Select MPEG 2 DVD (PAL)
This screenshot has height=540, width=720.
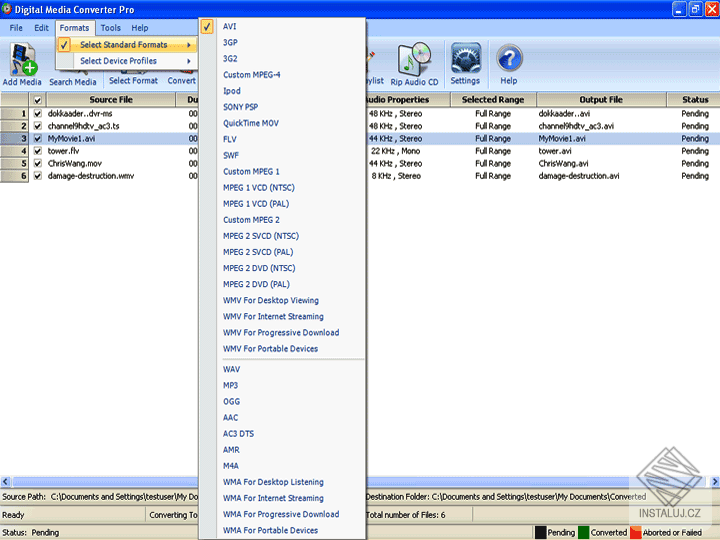(282, 284)
